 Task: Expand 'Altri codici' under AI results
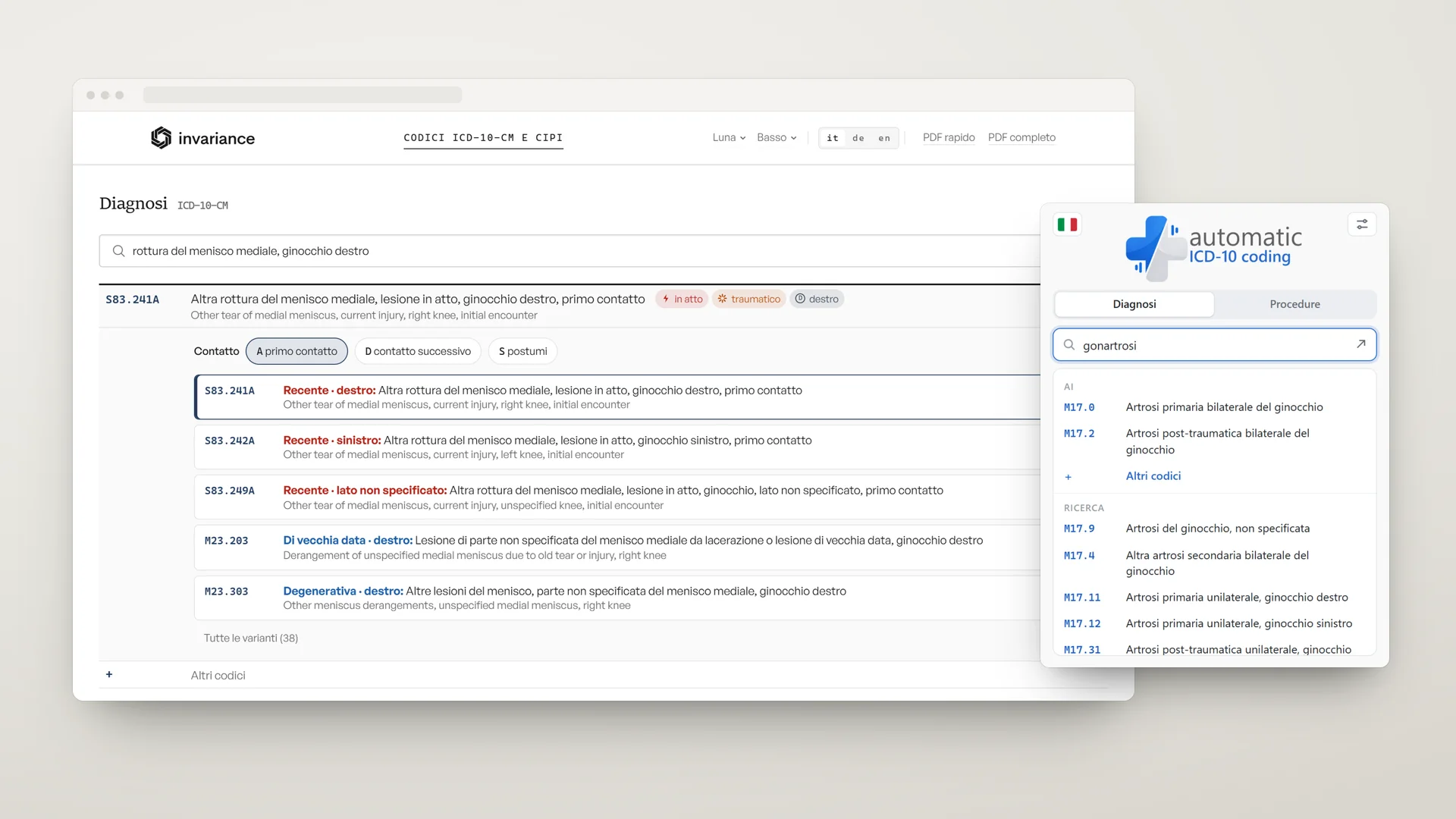(x=1153, y=476)
